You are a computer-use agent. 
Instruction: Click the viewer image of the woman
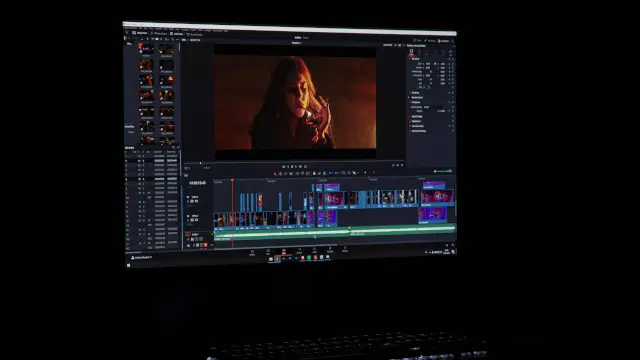[x=295, y=102]
